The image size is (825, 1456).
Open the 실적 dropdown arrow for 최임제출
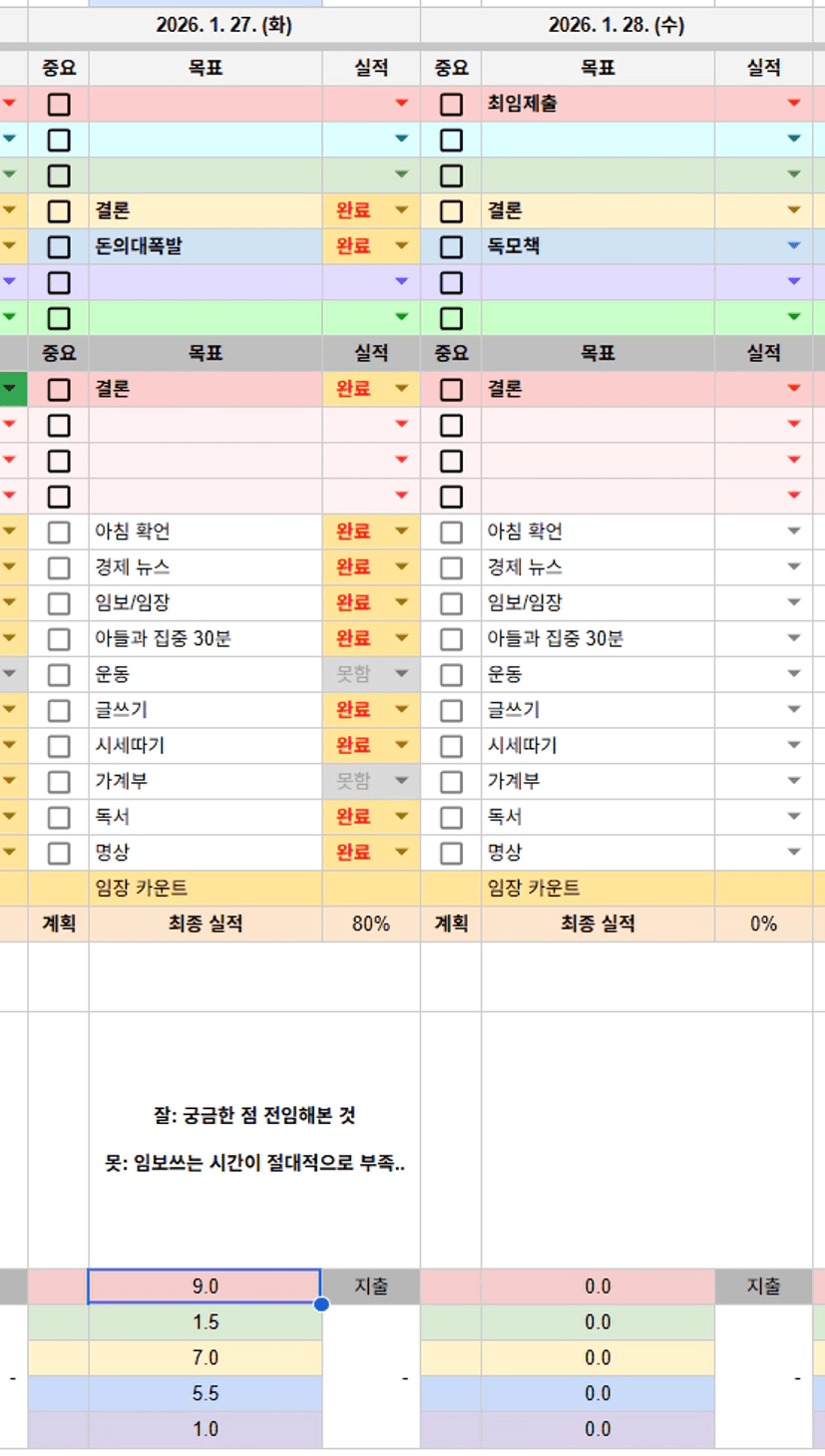pos(794,104)
